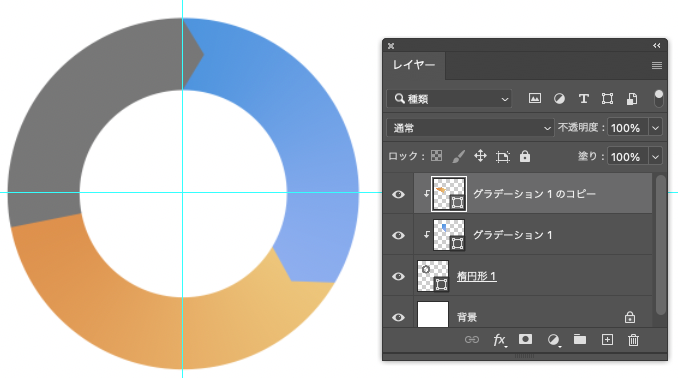This screenshot has width=678, height=378.
Task: Open the 種類 filter type dropdown
Action: (x=449, y=99)
